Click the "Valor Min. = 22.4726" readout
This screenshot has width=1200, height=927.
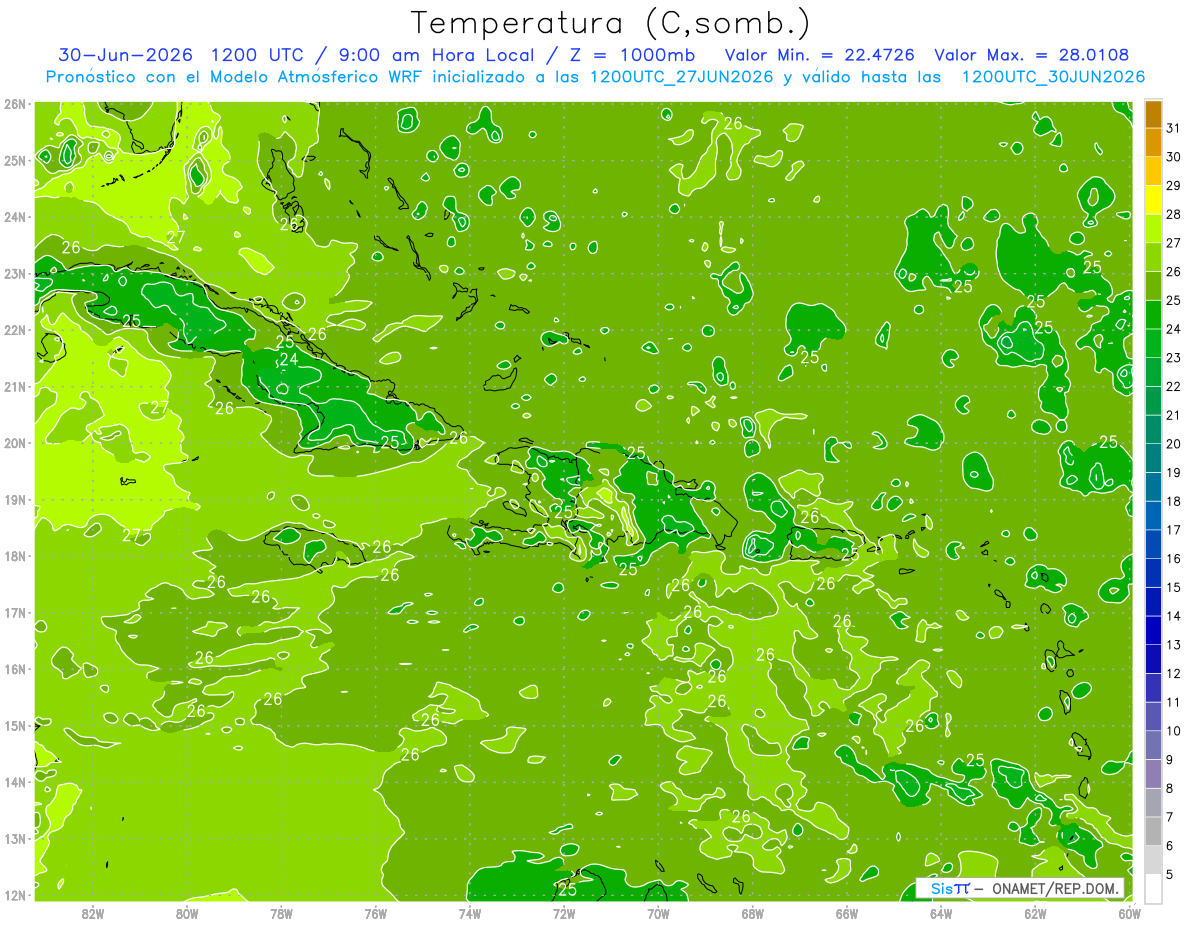(820, 55)
